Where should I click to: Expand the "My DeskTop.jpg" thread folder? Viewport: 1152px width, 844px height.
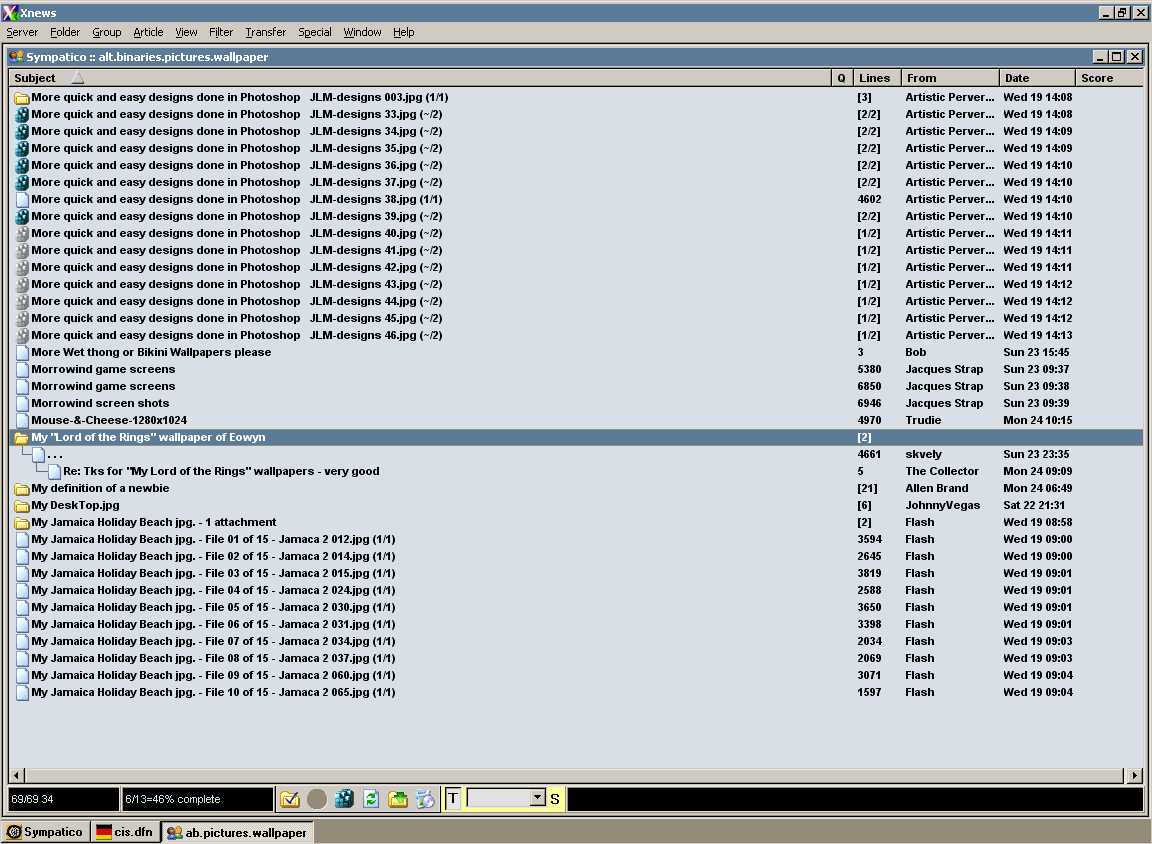pos(21,506)
